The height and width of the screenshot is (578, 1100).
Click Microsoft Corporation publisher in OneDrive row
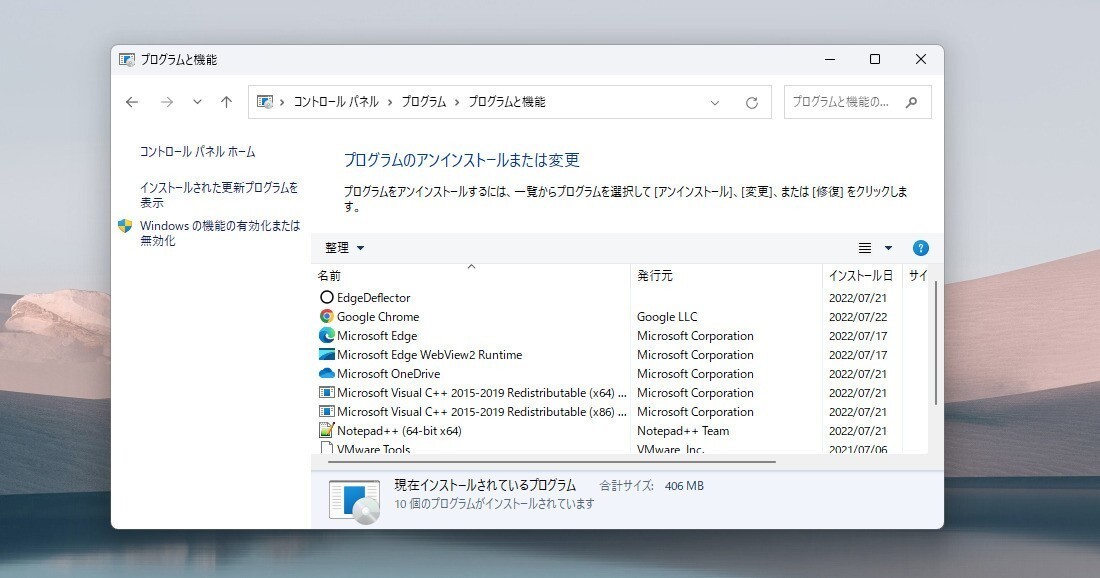695,373
